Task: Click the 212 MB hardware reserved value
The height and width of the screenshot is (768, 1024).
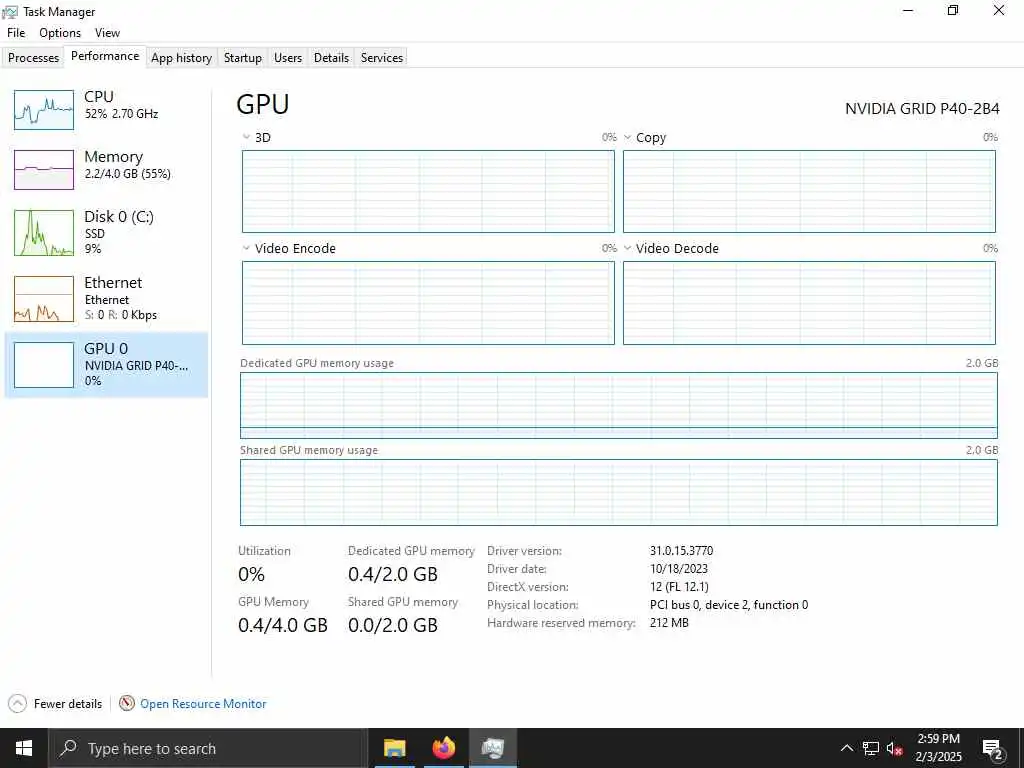Action: click(669, 622)
